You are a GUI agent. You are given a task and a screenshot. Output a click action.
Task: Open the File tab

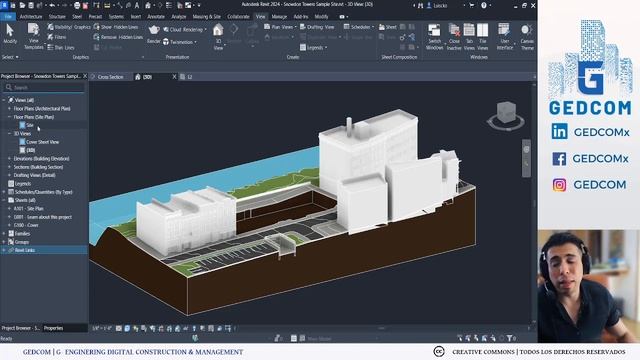pos(8,17)
